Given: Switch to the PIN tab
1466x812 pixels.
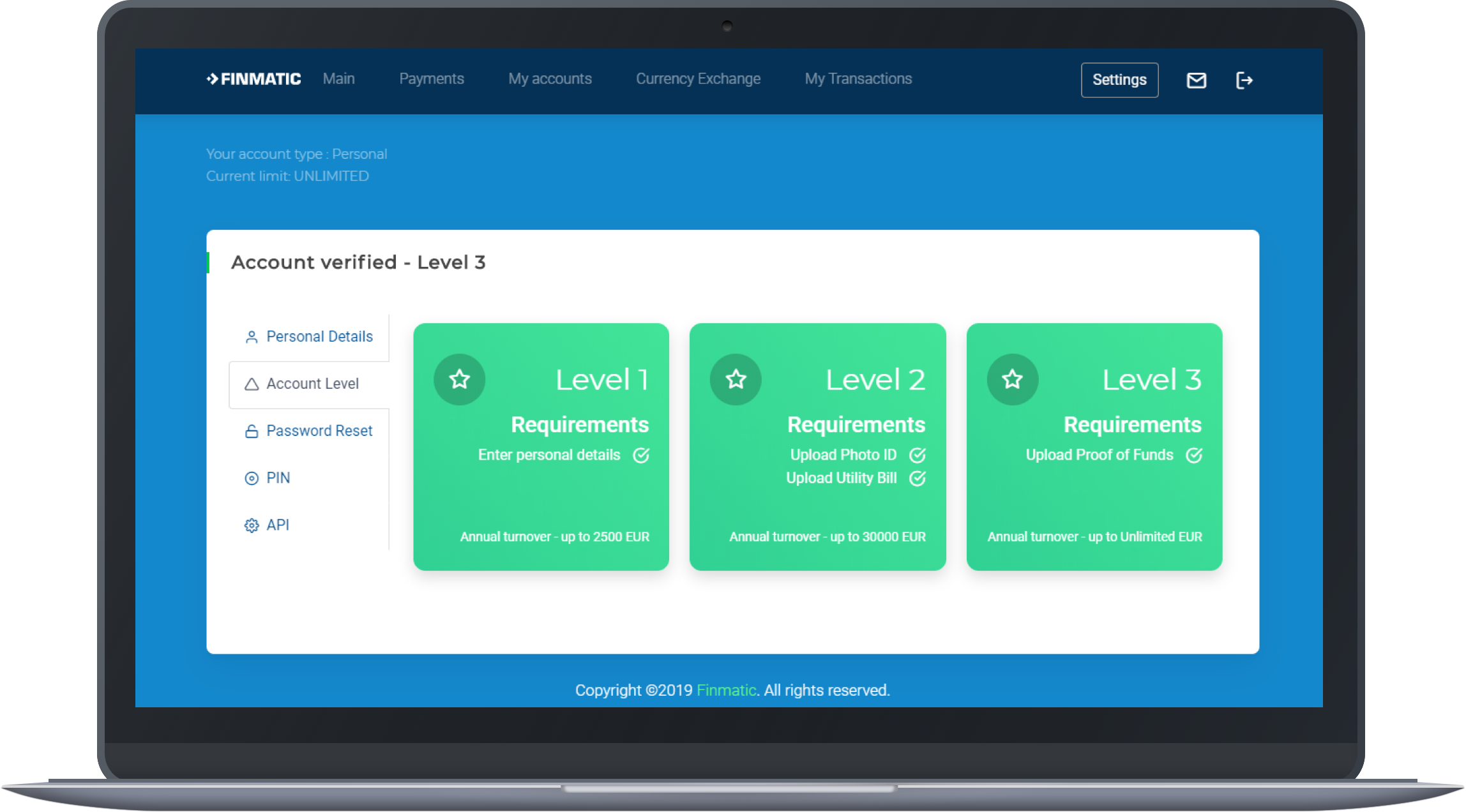Looking at the screenshot, I should coord(309,478).
